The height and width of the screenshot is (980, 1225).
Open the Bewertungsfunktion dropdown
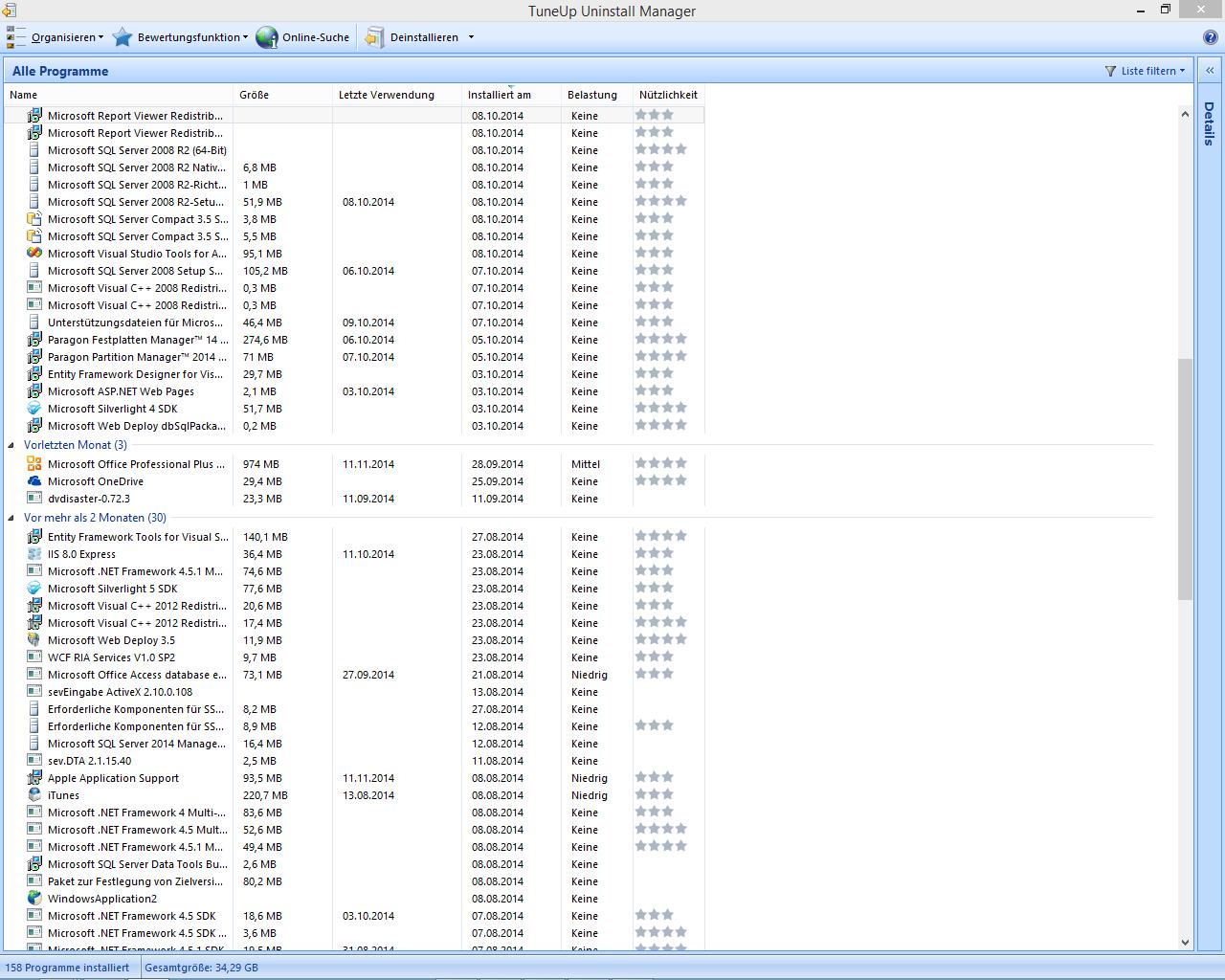pyautogui.click(x=181, y=37)
